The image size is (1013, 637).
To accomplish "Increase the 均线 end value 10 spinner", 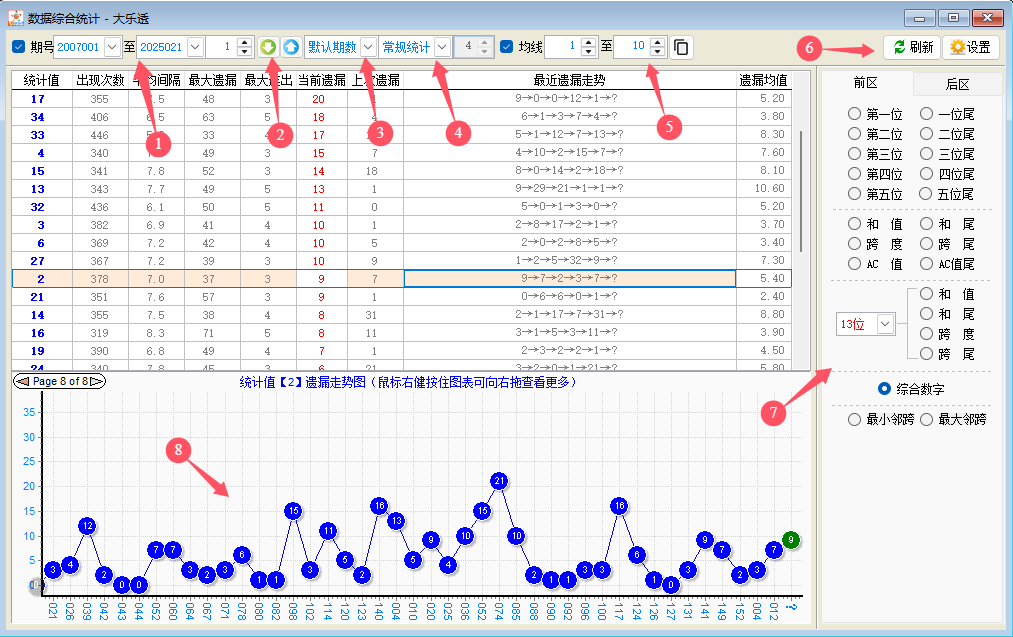I will (x=658, y=42).
